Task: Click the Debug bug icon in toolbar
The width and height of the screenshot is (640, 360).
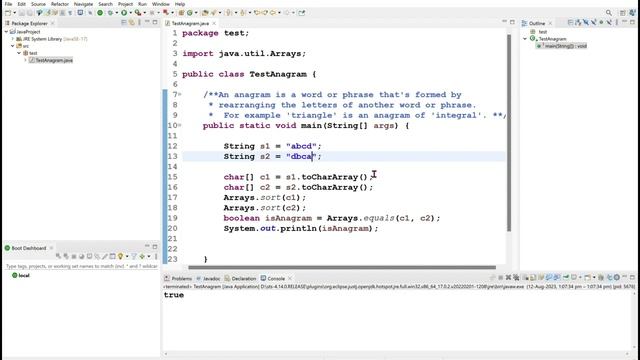Action: tap(110, 13)
